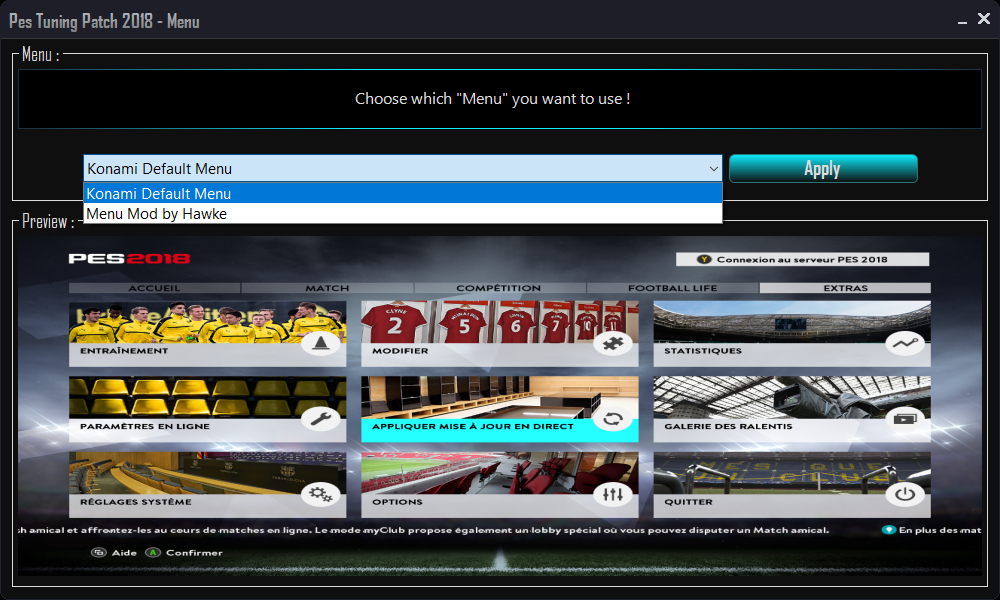Click the OPTIONS label in preview
The image size is (1000, 600).
(397, 502)
